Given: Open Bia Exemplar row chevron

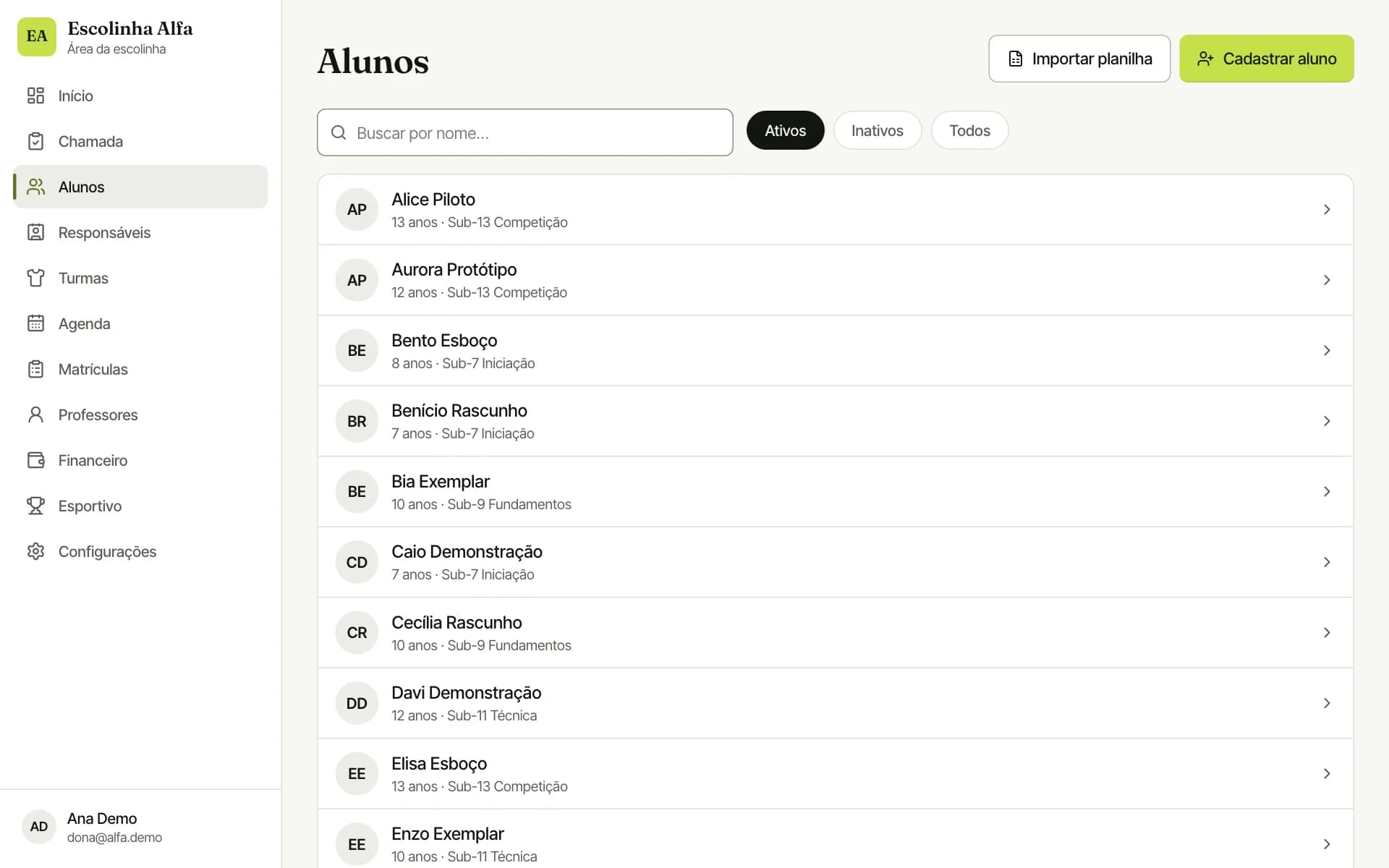Looking at the screenshot, I should 1327,492.
